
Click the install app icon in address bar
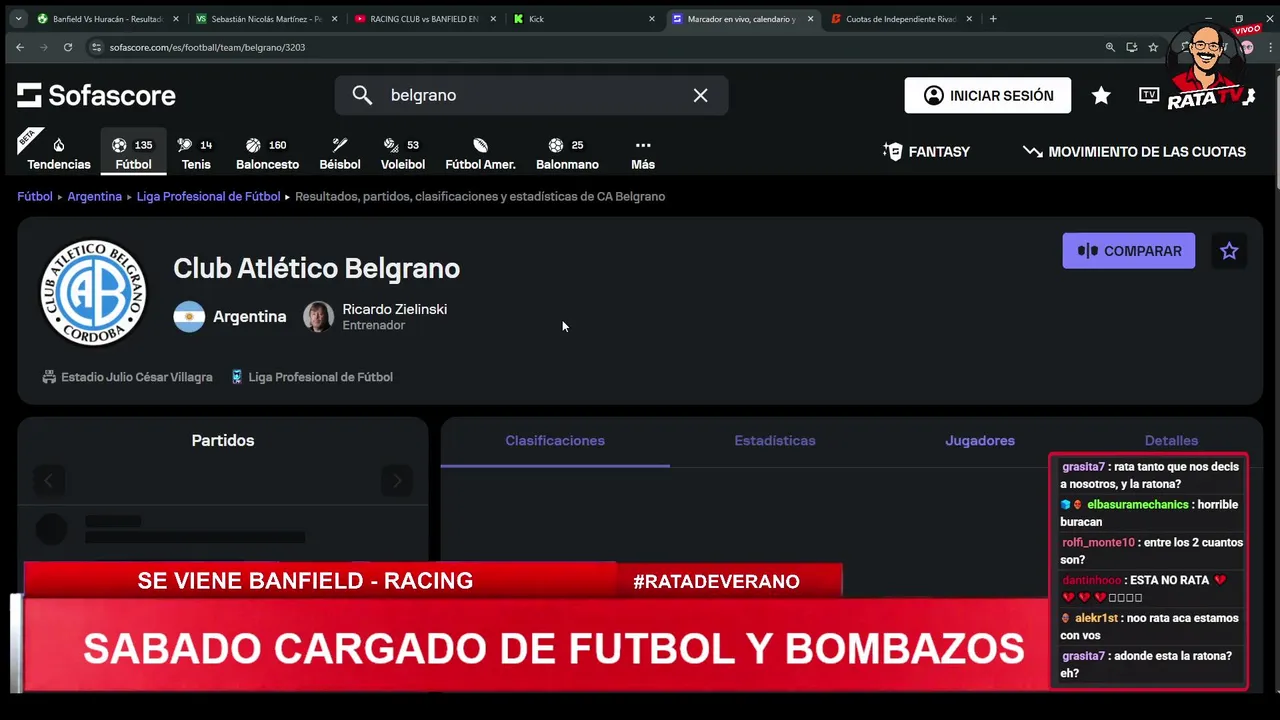click(x=1132, y=47)
